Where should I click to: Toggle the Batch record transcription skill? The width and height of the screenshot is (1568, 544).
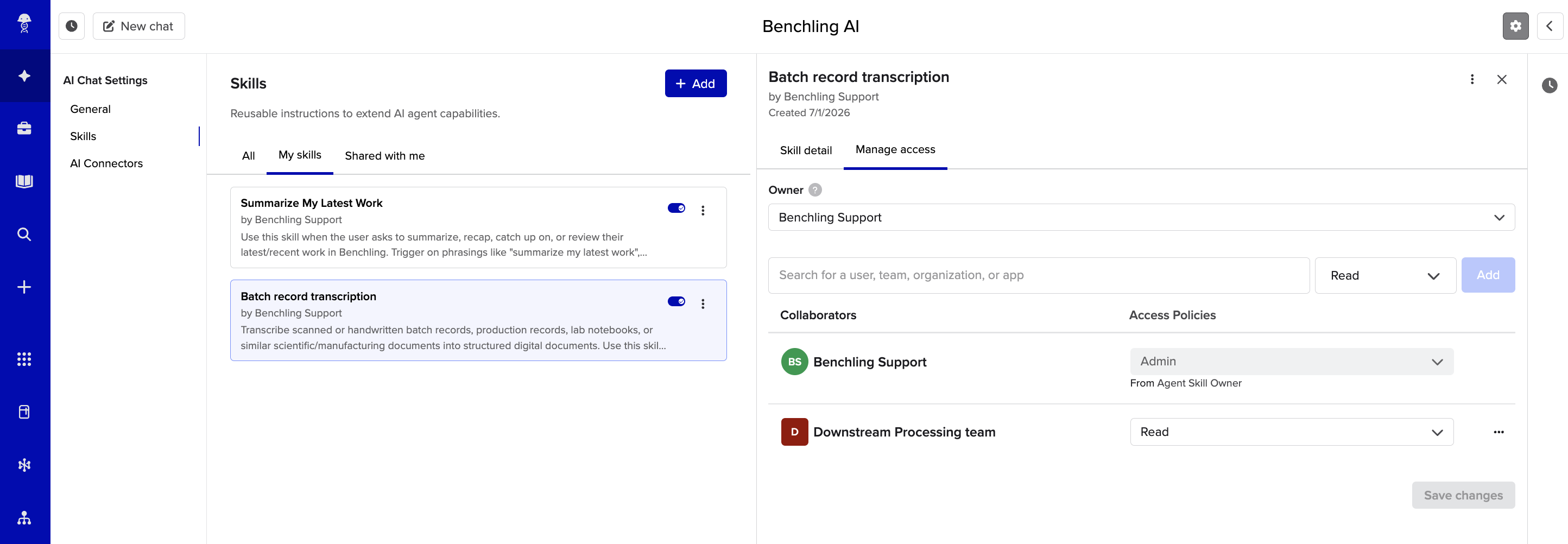[x=676, y=301]
